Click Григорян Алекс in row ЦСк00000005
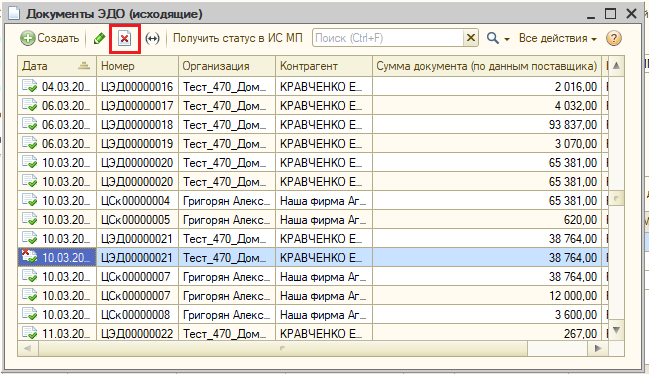 pyautogui.click(x=226, y=220)
